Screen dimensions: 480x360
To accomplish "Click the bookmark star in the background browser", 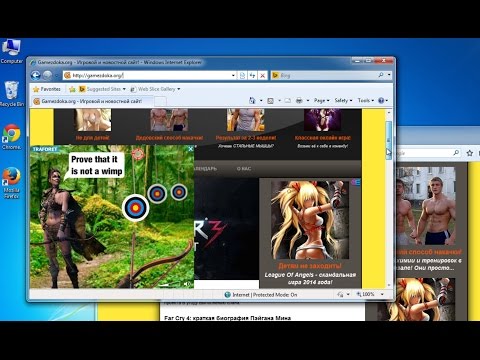I will [470, 153].
